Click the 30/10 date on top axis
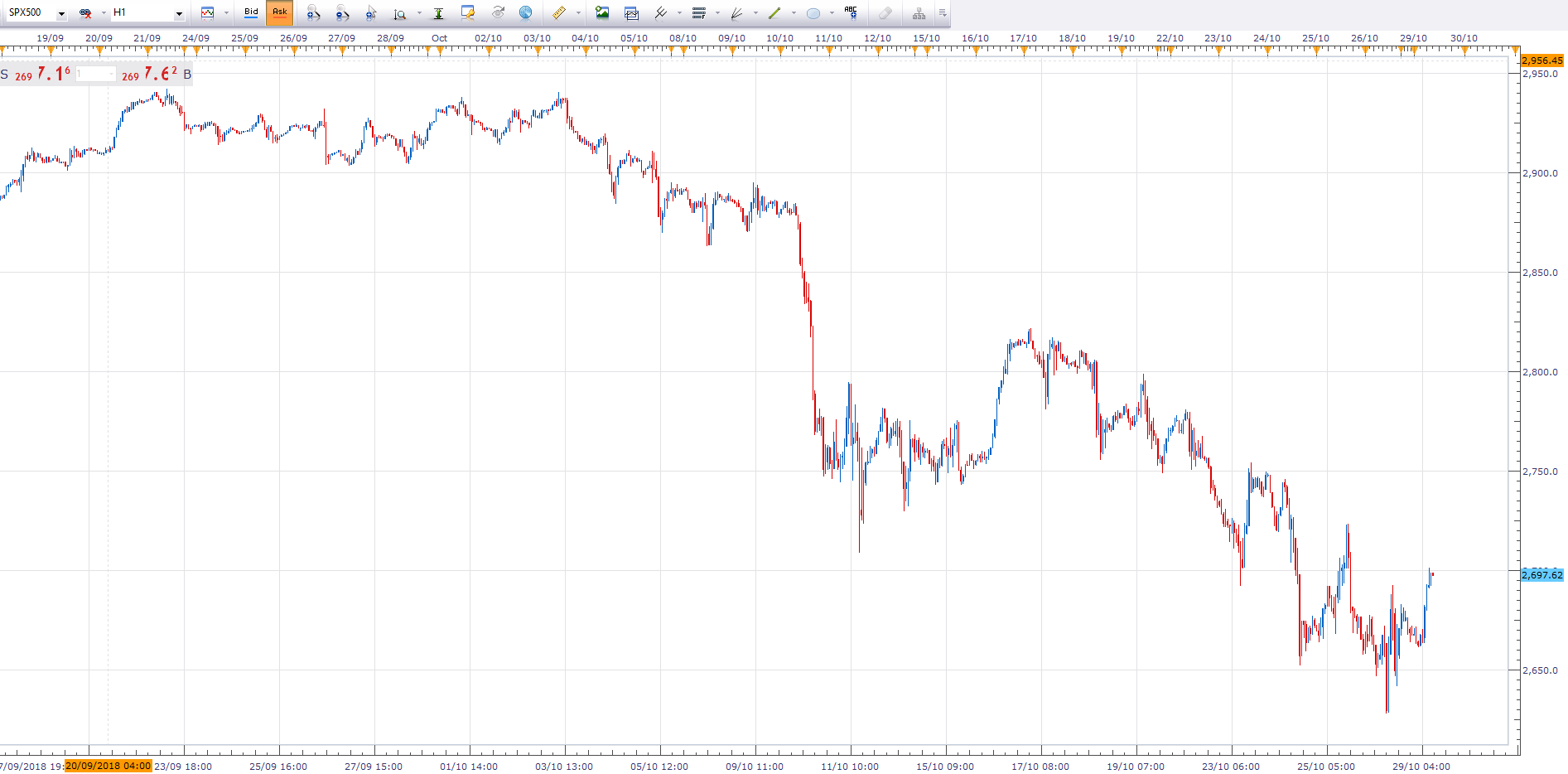 pos(1464,38)
